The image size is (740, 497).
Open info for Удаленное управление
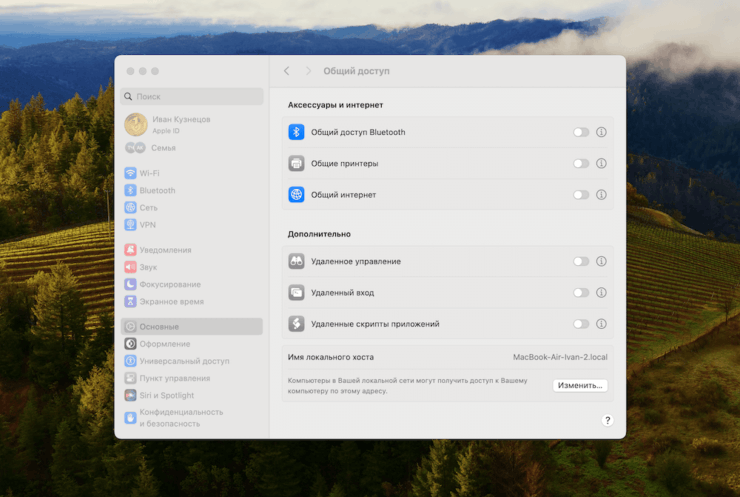(602, 261)
